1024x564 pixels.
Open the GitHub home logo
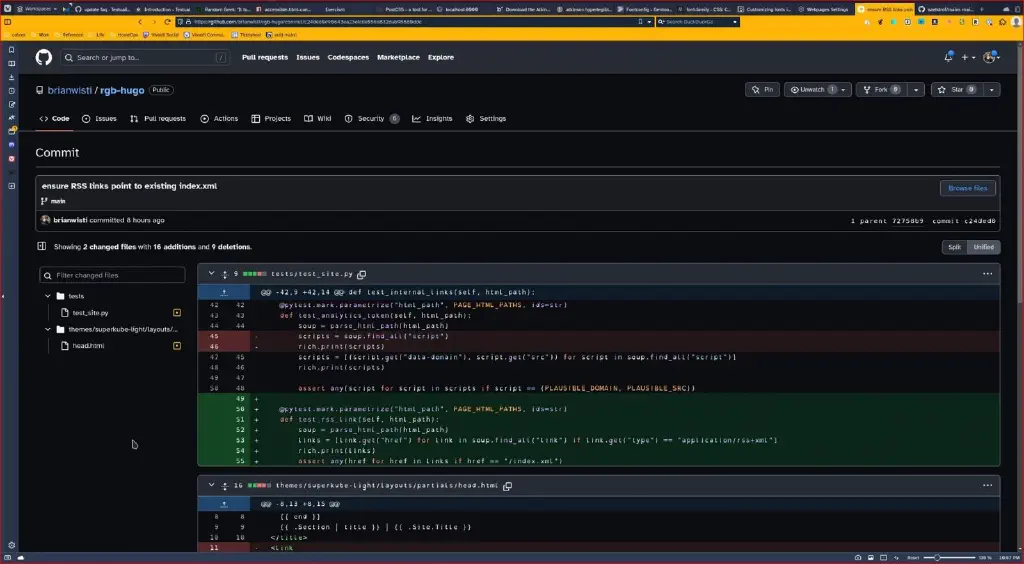(x=43, y=57)
